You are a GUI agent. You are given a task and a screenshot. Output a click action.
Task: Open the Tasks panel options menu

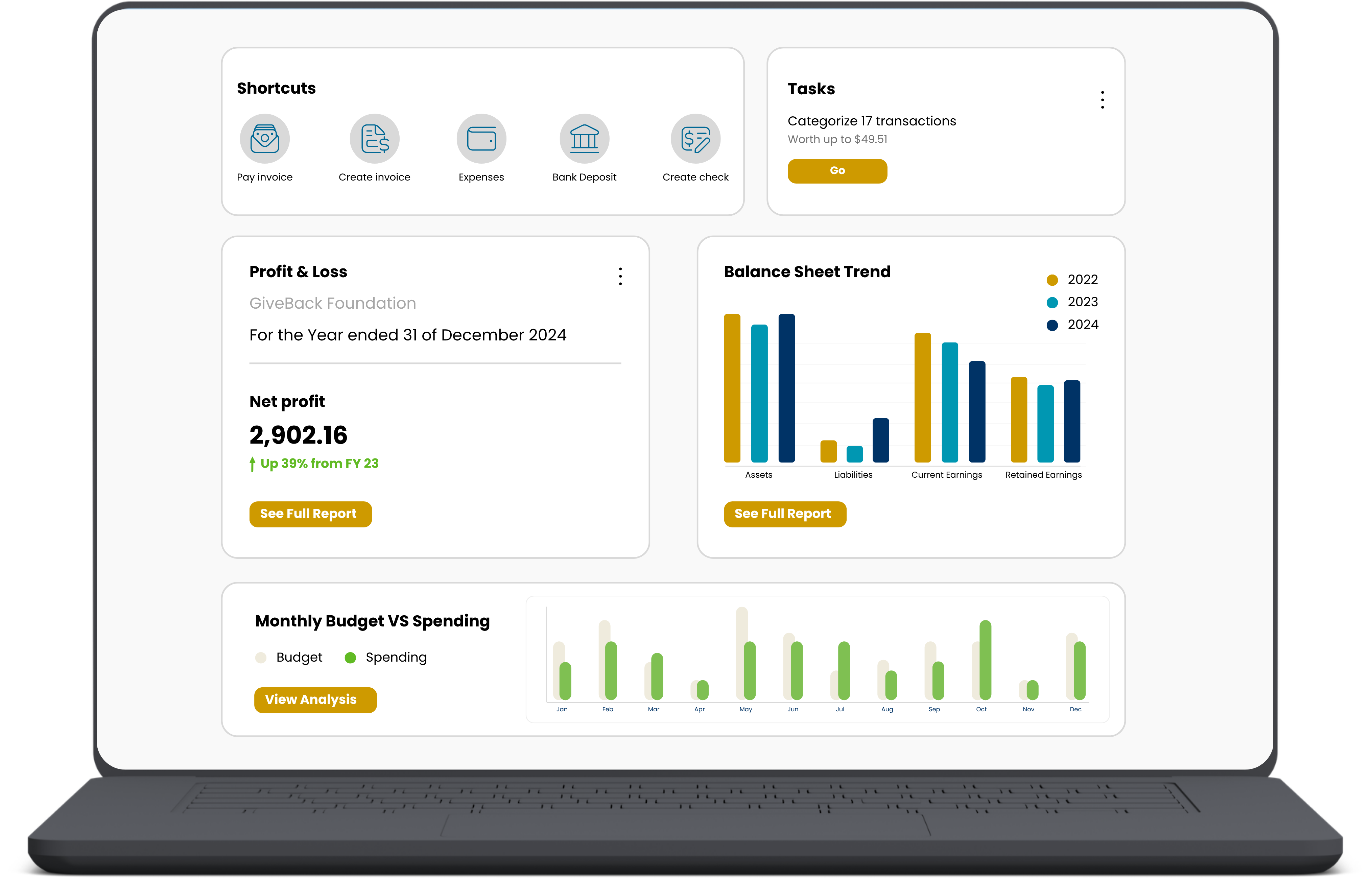coord(1102,99)
